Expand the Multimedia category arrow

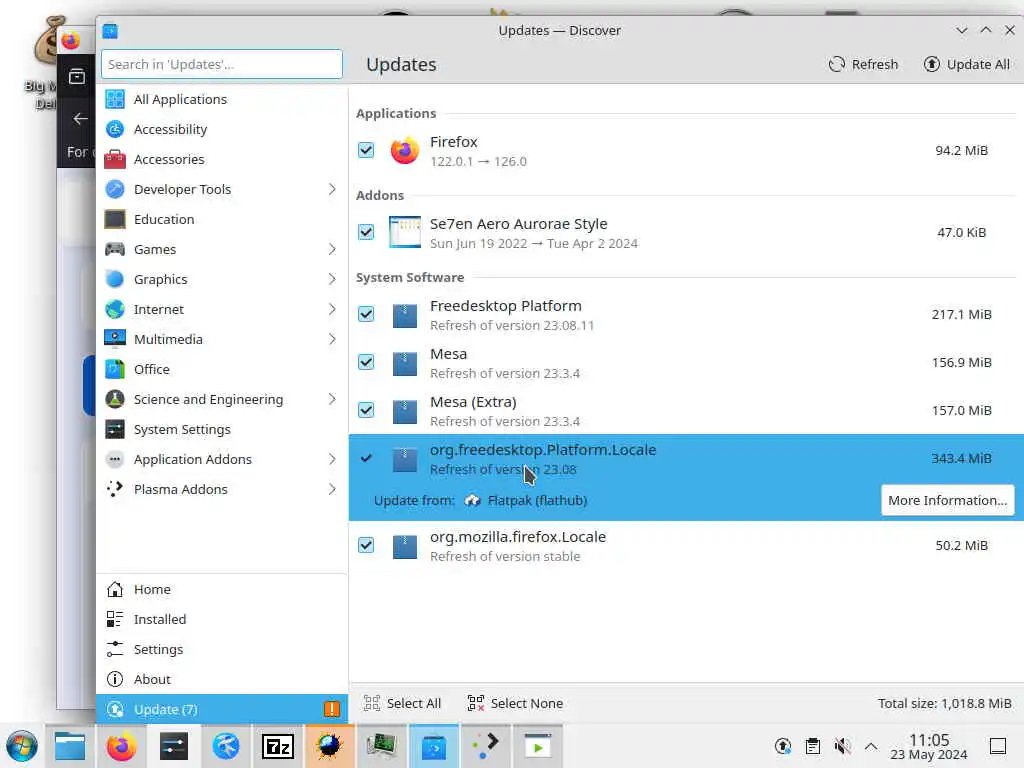[x=332, y=340]
